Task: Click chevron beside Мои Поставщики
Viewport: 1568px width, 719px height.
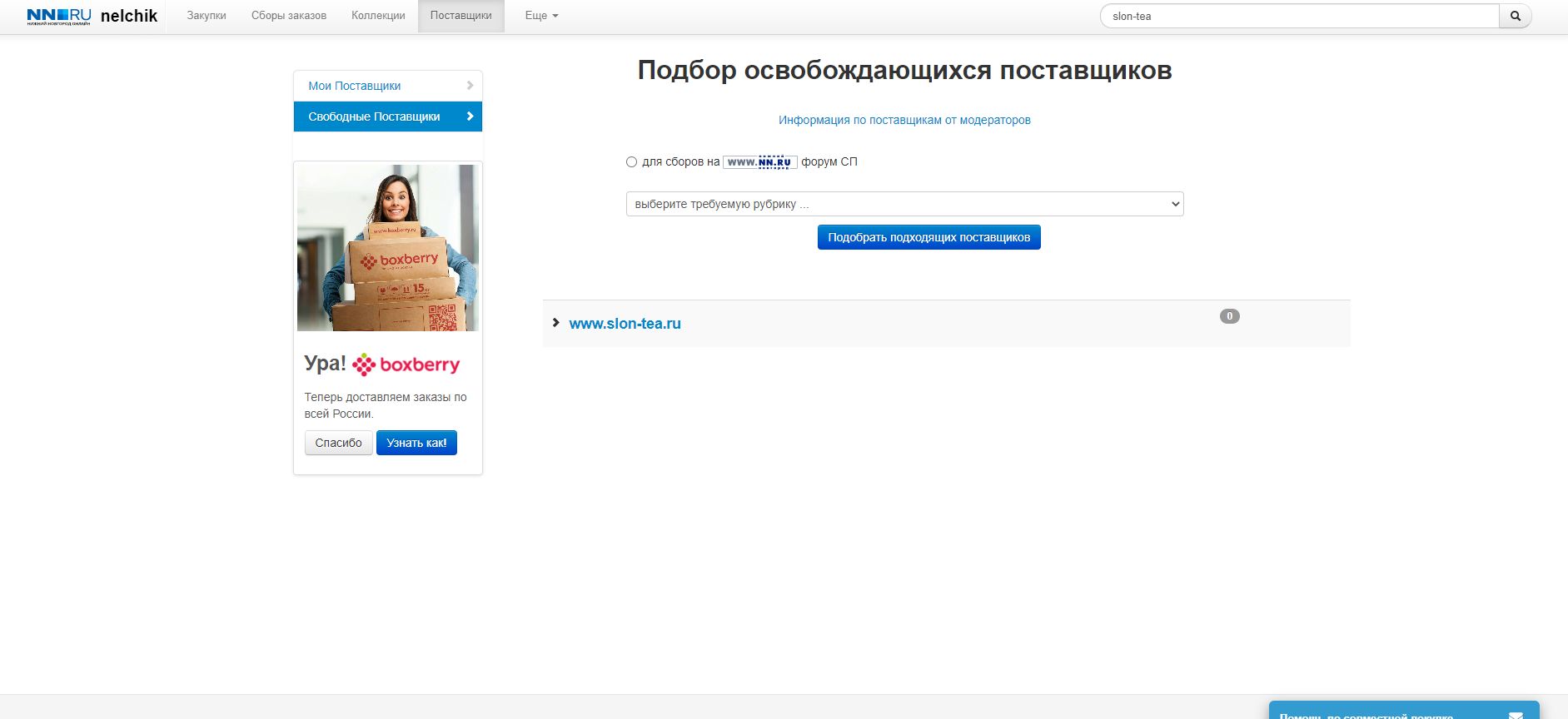Action: click(470, 86)
